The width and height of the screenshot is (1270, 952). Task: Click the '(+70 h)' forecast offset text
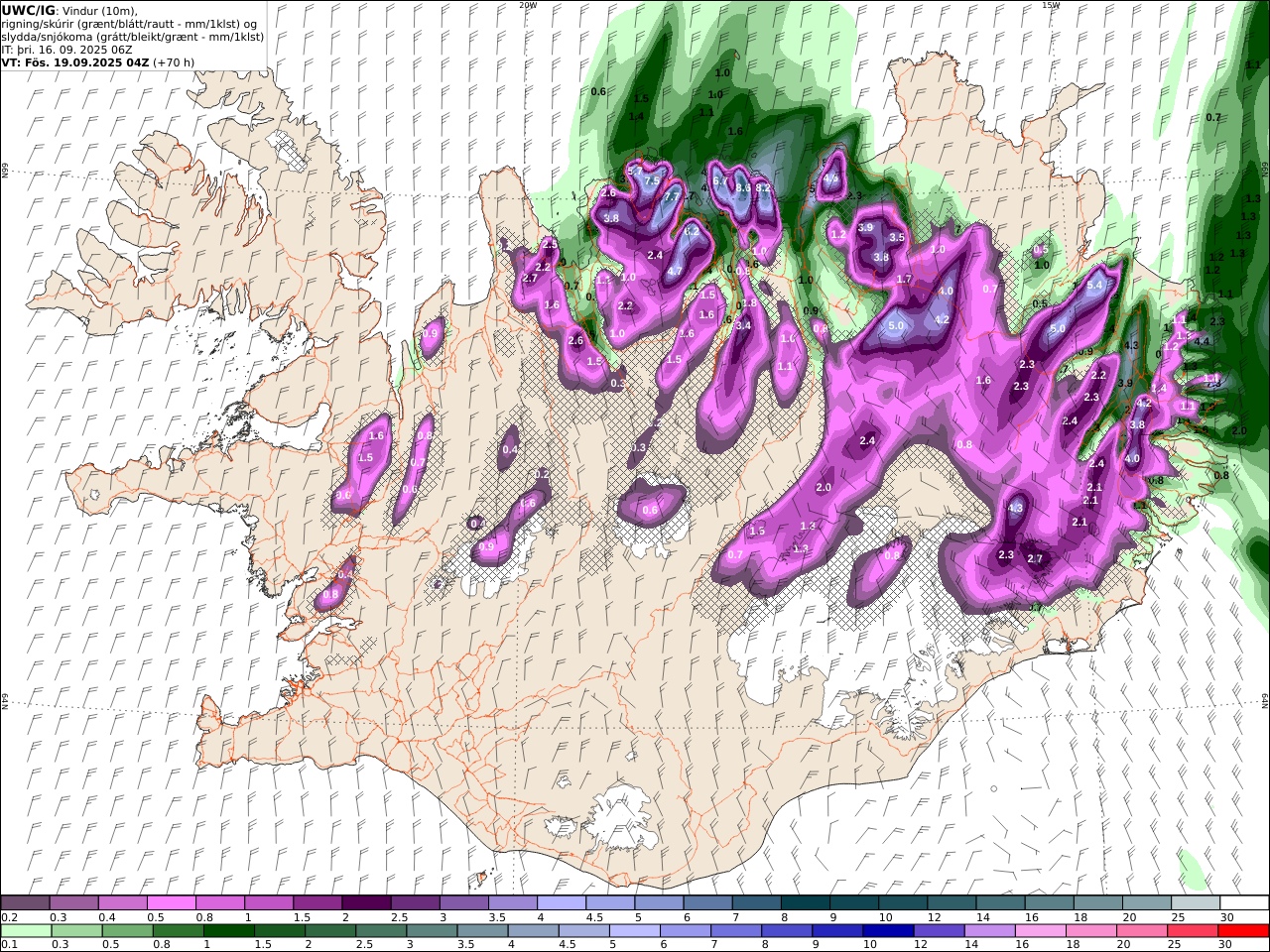pos(174,62)
